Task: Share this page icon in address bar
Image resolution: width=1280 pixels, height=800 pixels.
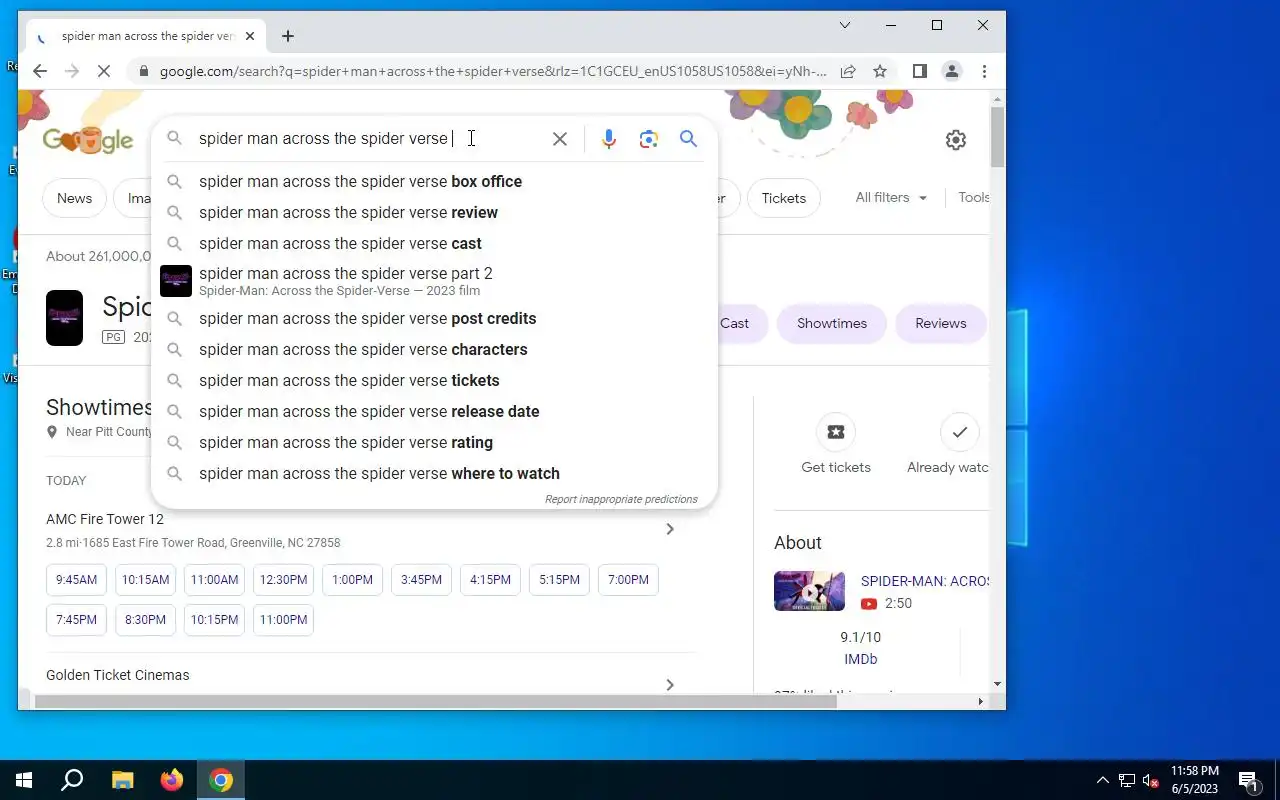Action: (x=848, y=71)
